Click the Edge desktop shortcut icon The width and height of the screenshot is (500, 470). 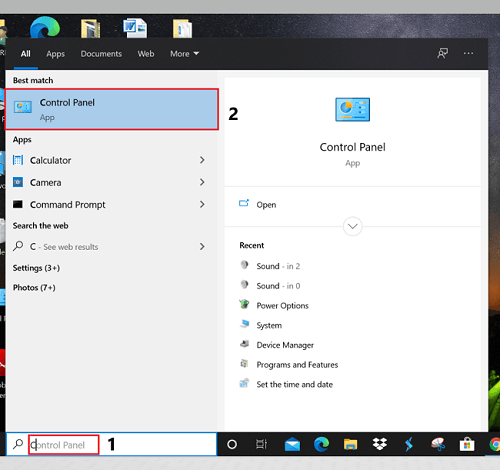(45, 27)
